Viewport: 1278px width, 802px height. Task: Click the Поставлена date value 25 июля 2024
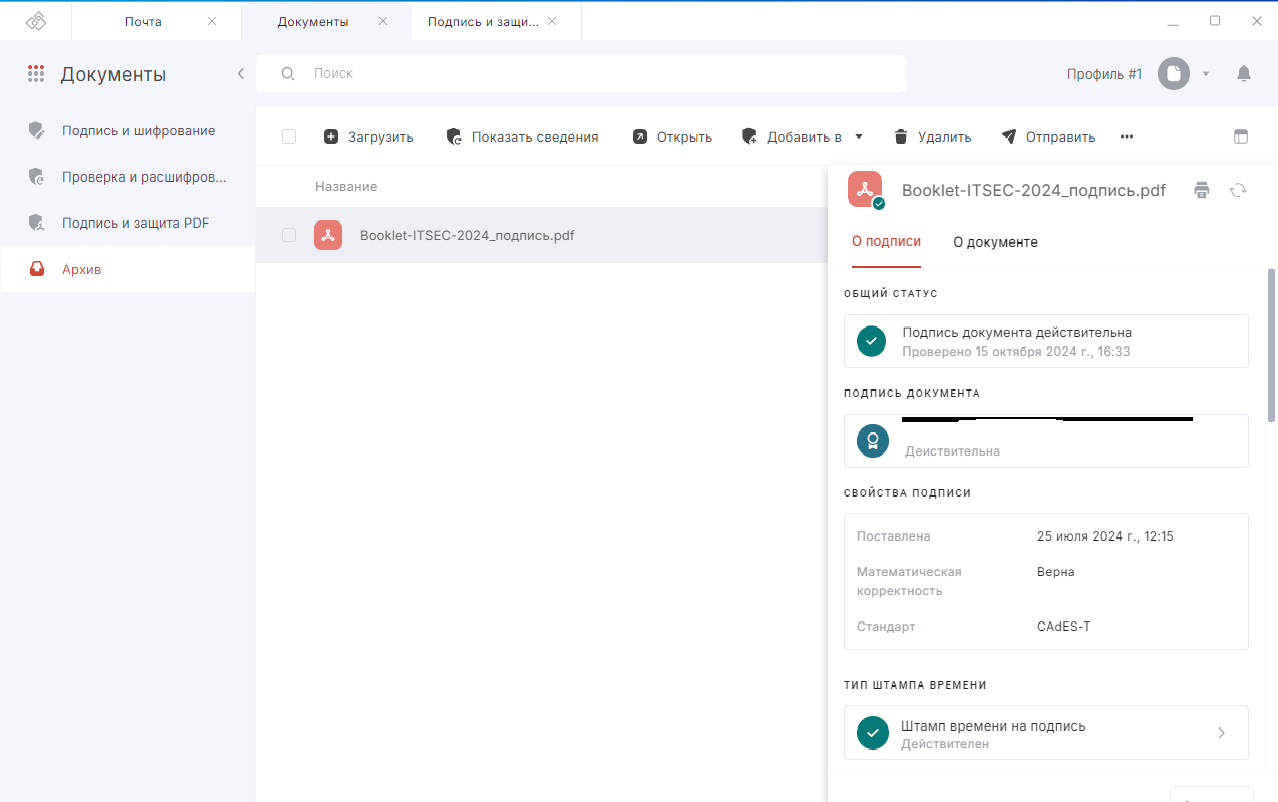click(1105, 537)
